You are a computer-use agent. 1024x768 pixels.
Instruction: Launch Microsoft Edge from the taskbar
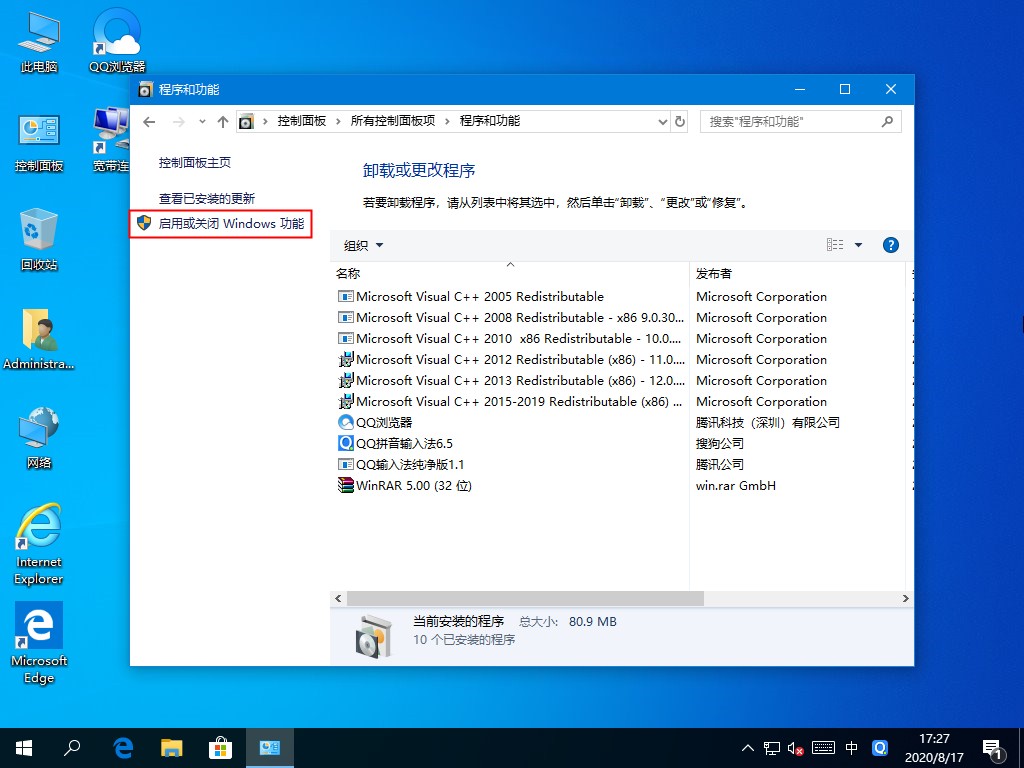point(122,747)
